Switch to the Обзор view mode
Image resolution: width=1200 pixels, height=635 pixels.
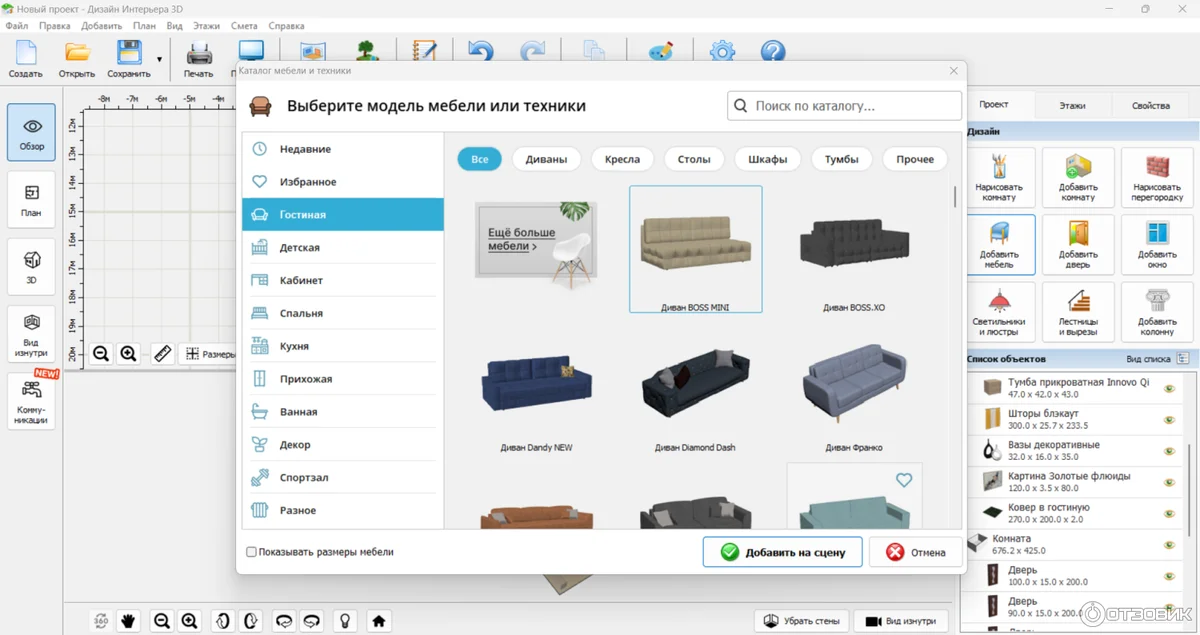click(32, 133)
